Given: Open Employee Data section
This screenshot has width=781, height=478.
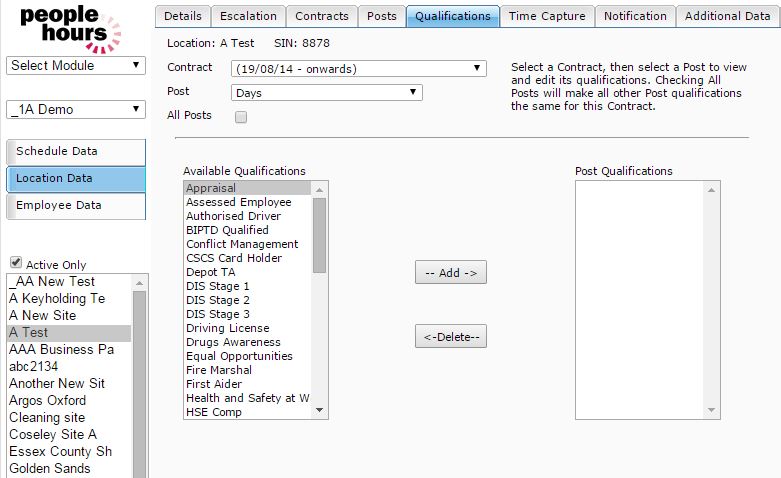Looking at the screenshot, I should point(76,206).
